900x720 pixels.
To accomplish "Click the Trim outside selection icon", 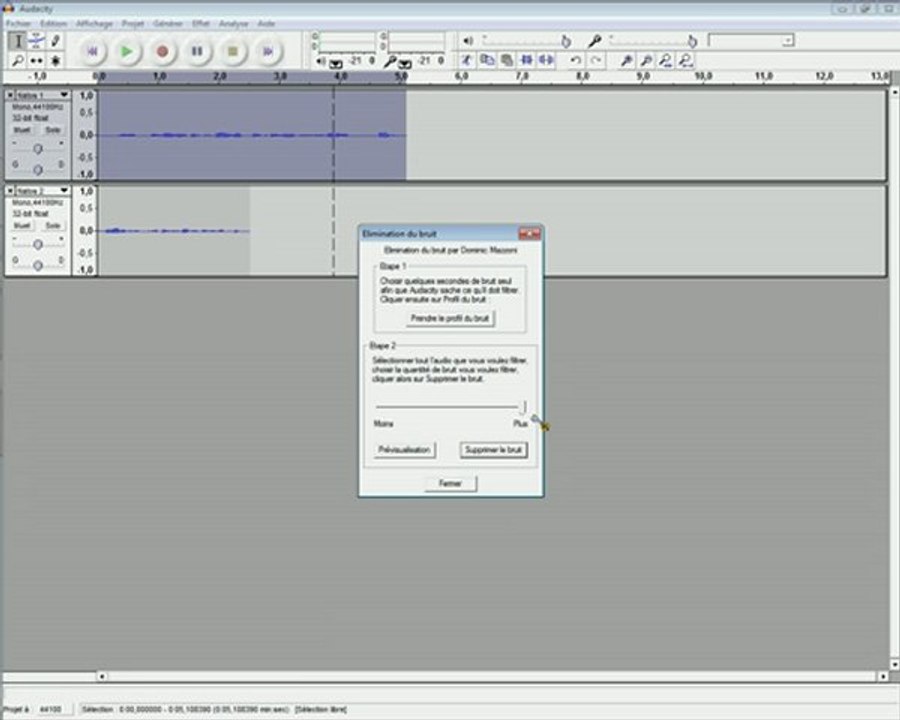I will (526, 60).
